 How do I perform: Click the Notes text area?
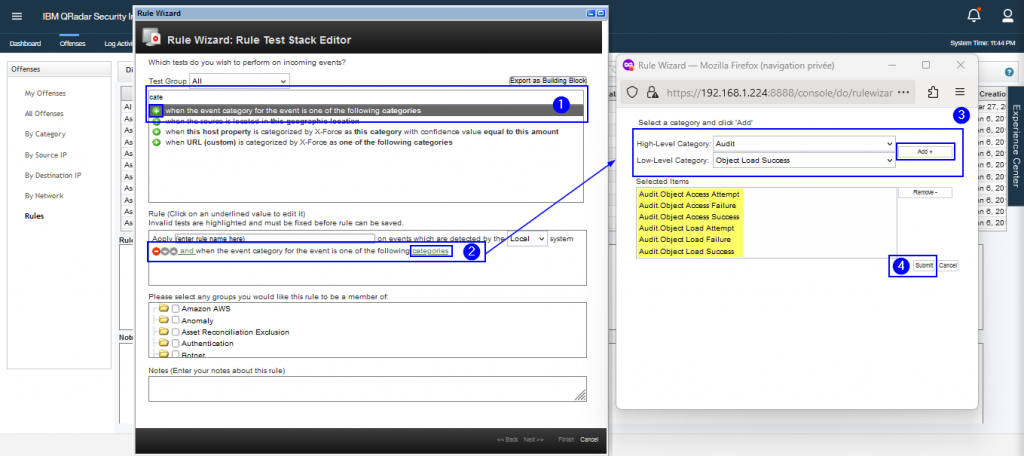pos(367,389)
